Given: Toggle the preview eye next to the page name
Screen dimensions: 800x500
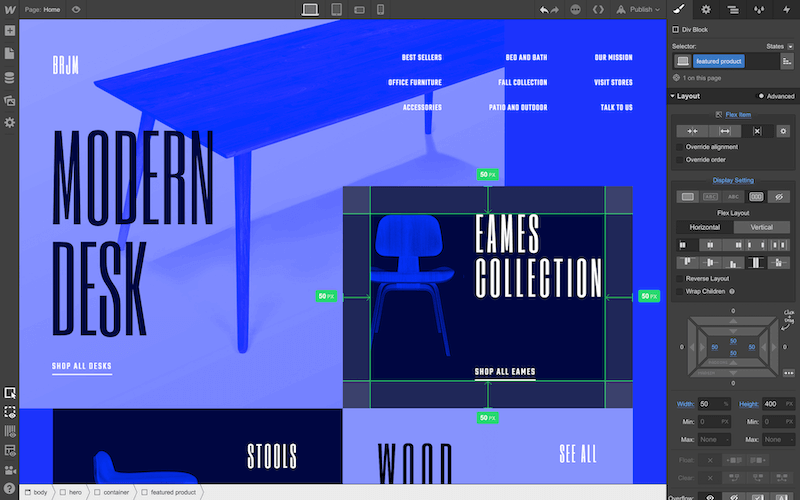Looking at the screenshot, I should click(76, 9).
